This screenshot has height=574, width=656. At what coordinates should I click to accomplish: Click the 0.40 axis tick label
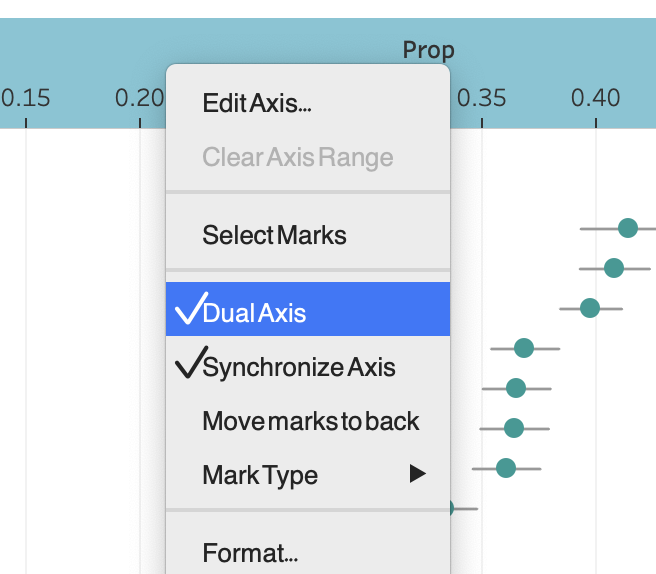tap(596, 98)
